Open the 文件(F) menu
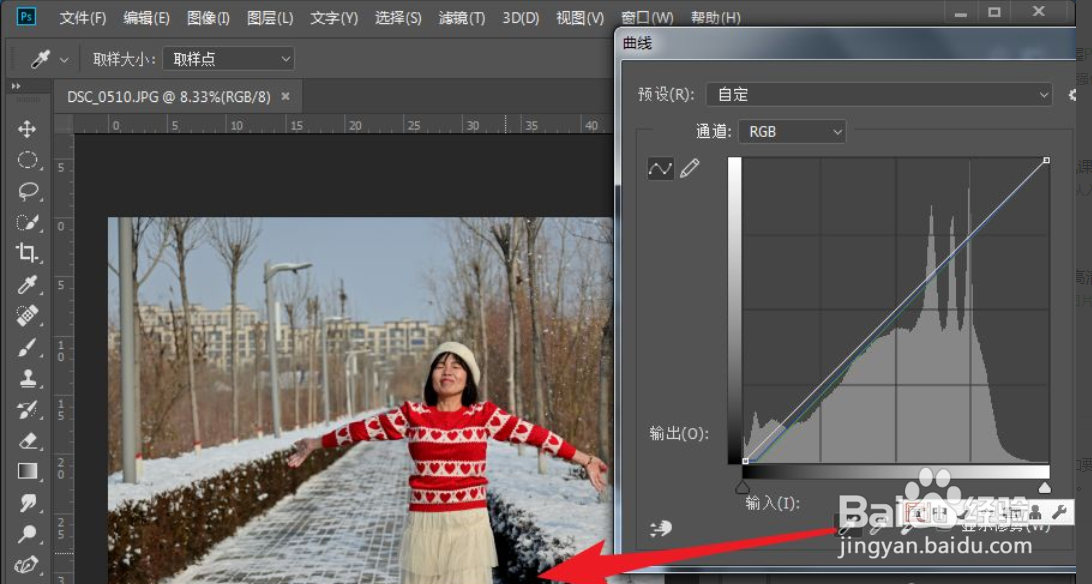The height and width of the screenshot is (584, 1092). 82,17
